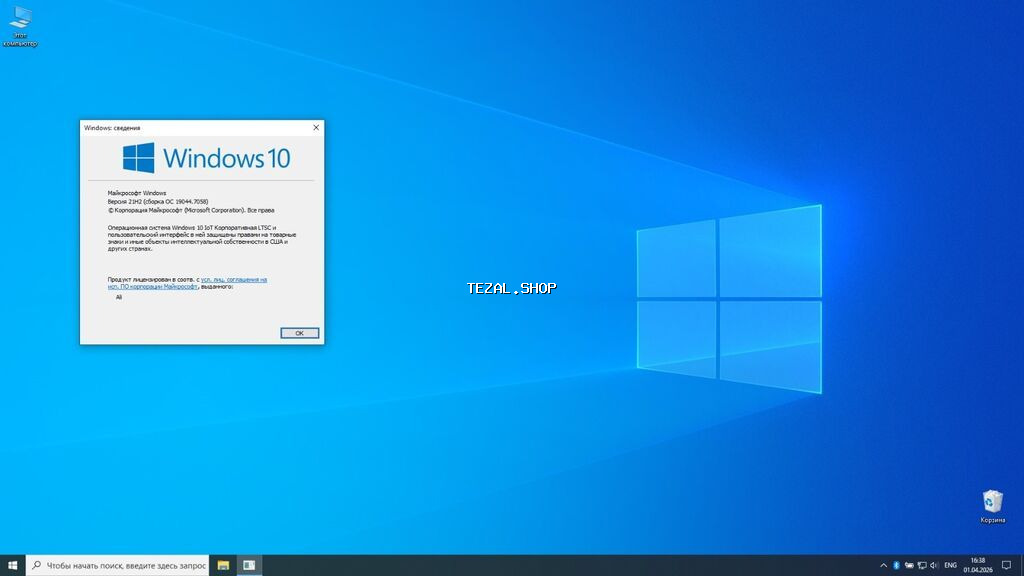Click the 'Windows: сведения' taskbar button
This screenshot has width=1024, height=576.
point(249,565)
